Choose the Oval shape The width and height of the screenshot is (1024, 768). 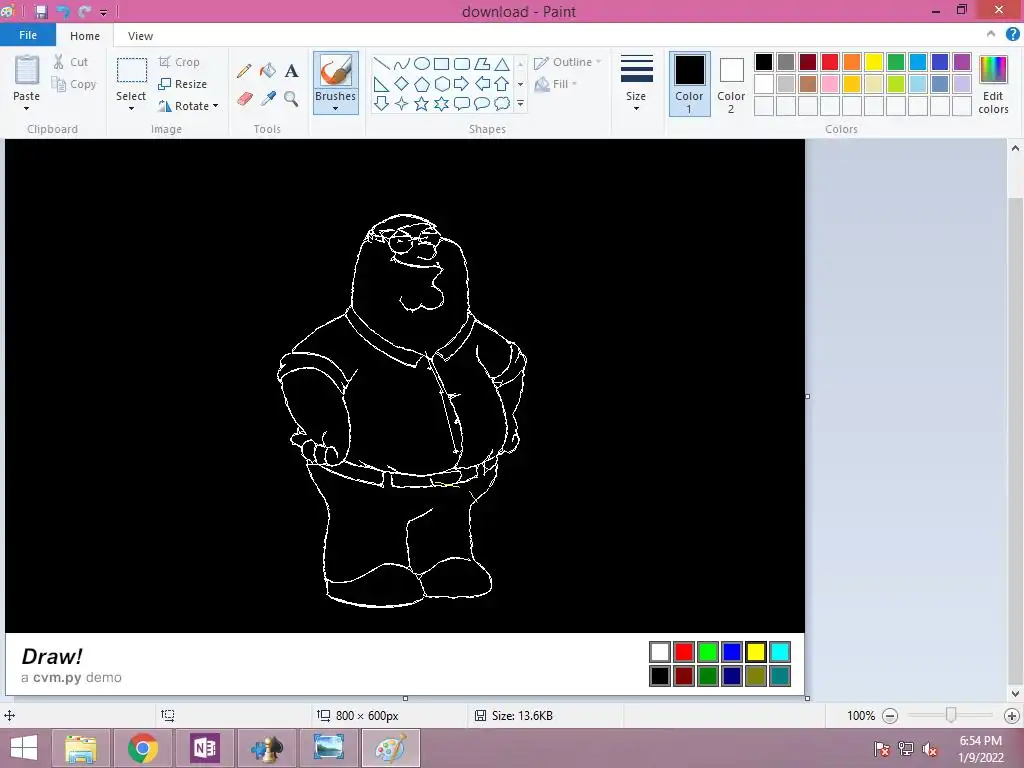pyautogui.click(x=422, y=63)
